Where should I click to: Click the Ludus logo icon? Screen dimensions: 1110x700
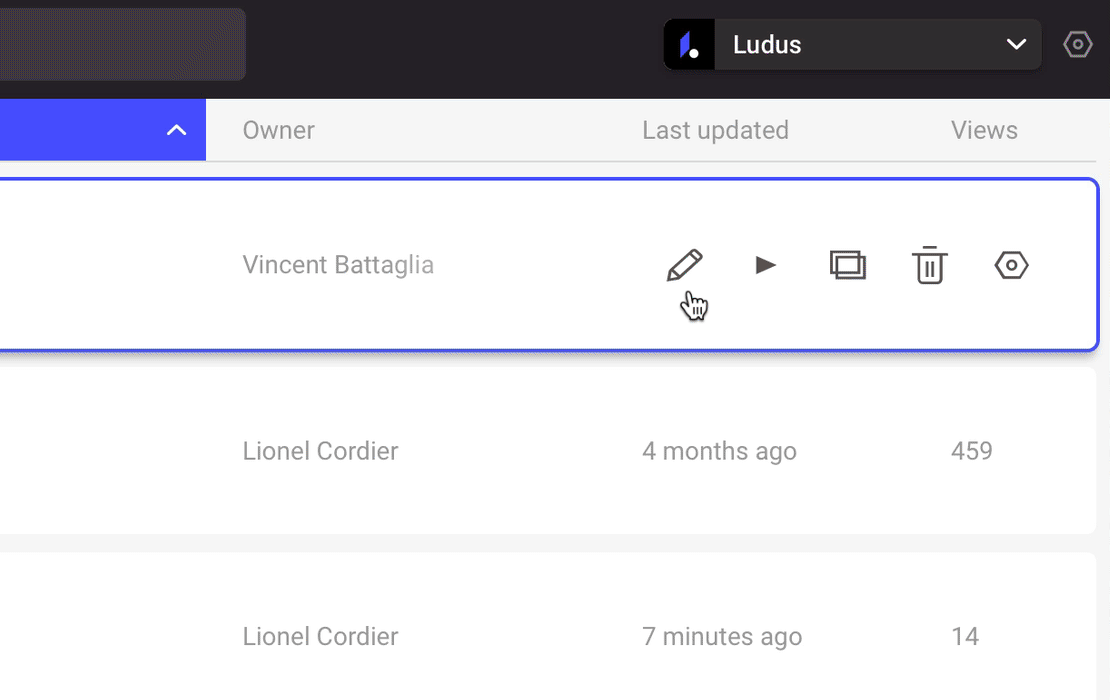(x=689, y=44)
